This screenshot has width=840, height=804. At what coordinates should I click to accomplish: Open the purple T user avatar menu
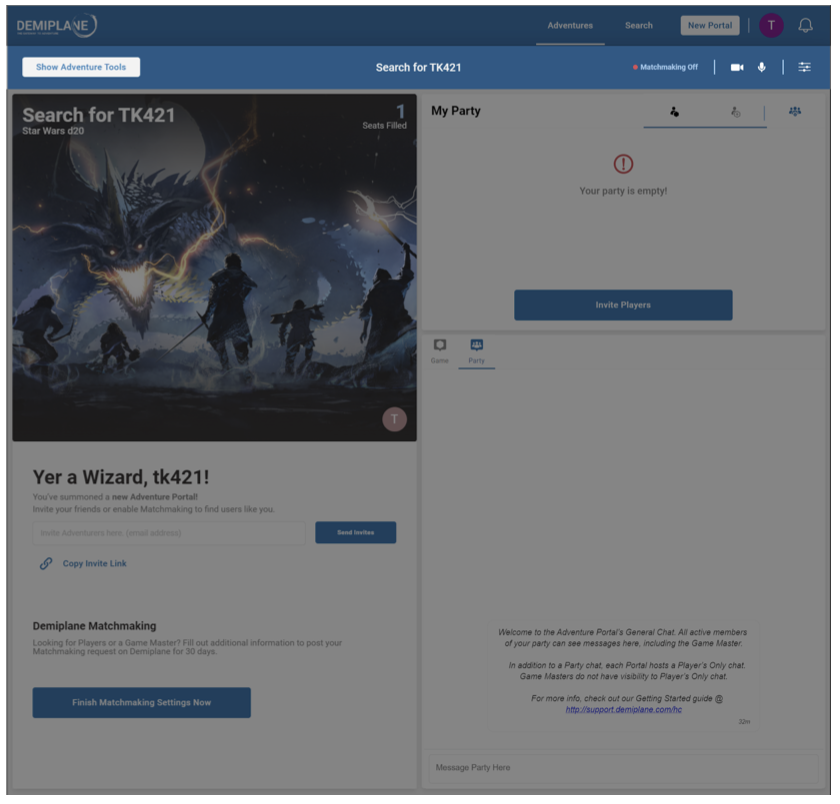(772, 25)
